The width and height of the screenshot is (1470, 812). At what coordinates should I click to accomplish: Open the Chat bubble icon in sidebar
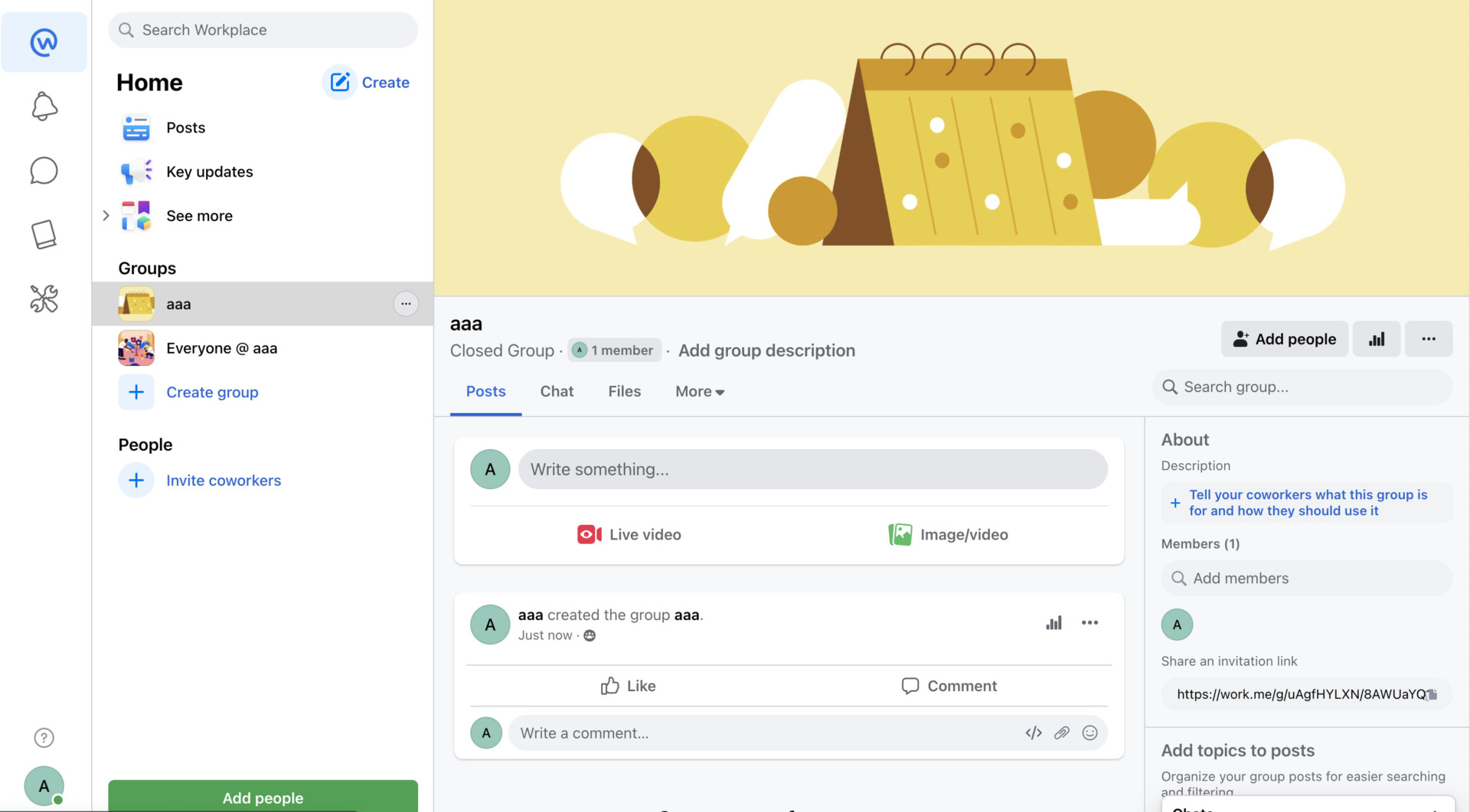tap(44, 171)
